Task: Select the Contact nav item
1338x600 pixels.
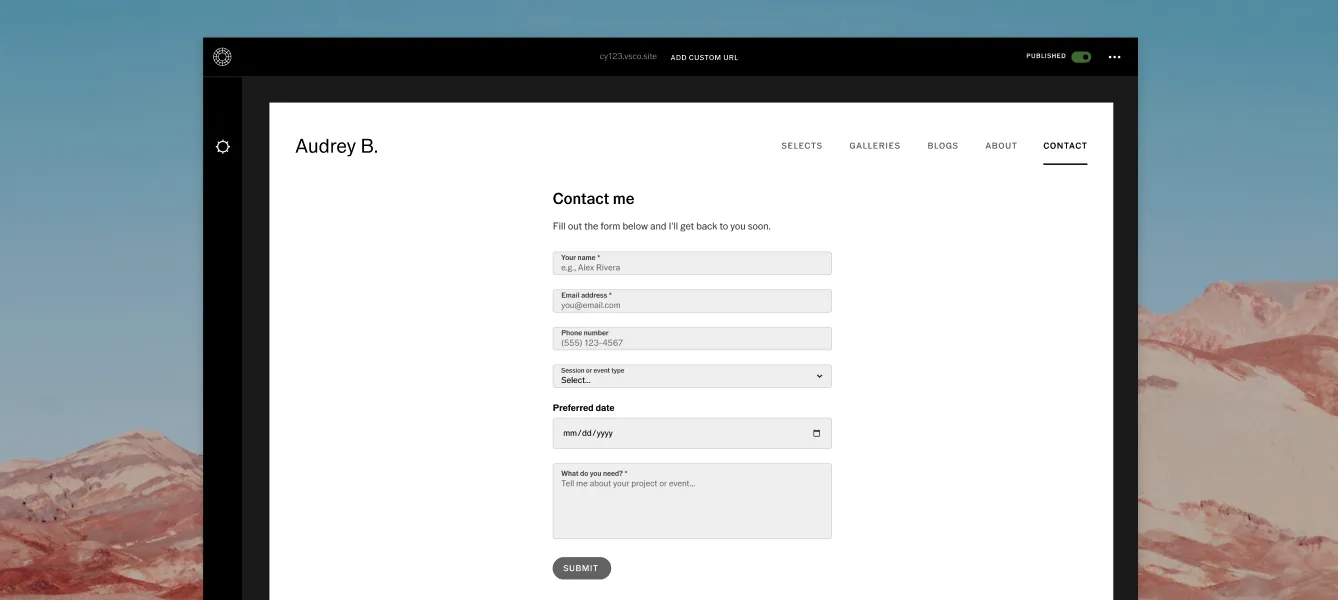Action: pos(1065,146)
